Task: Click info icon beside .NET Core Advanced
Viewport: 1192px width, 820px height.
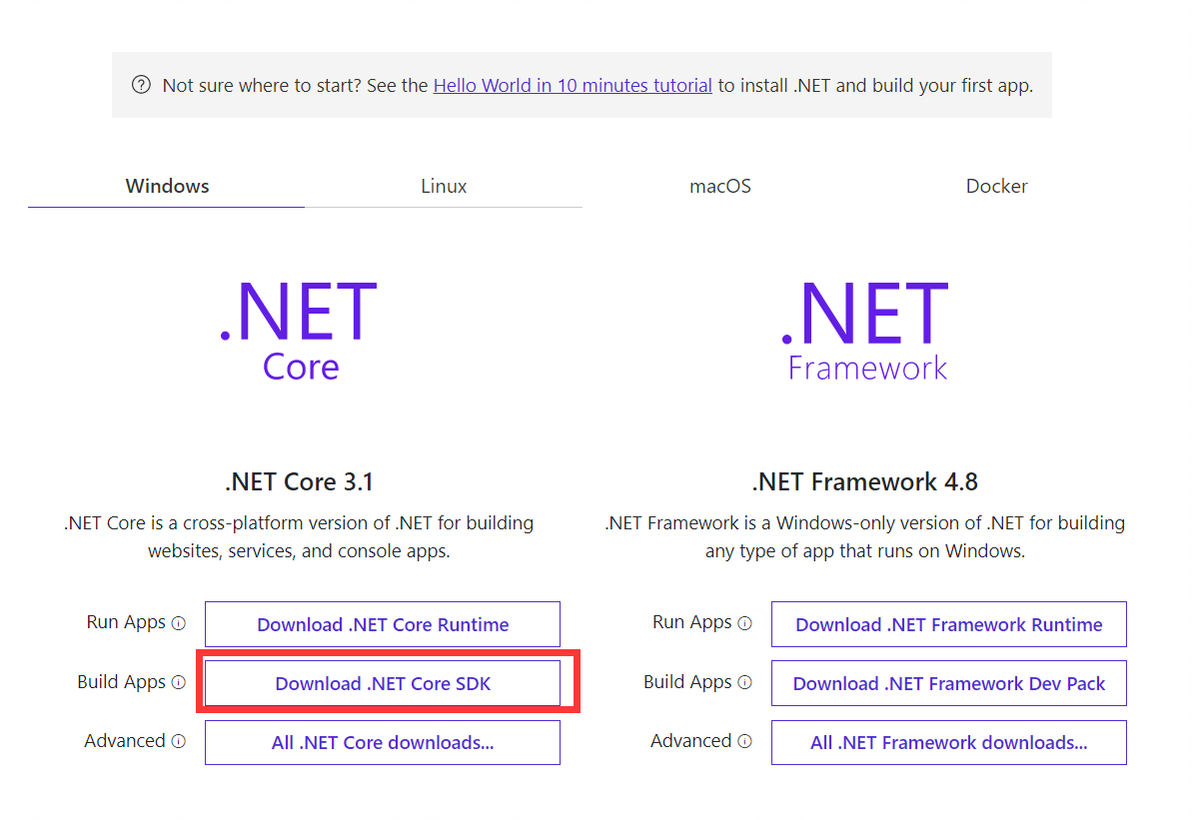Action: (x=178, y=742)
